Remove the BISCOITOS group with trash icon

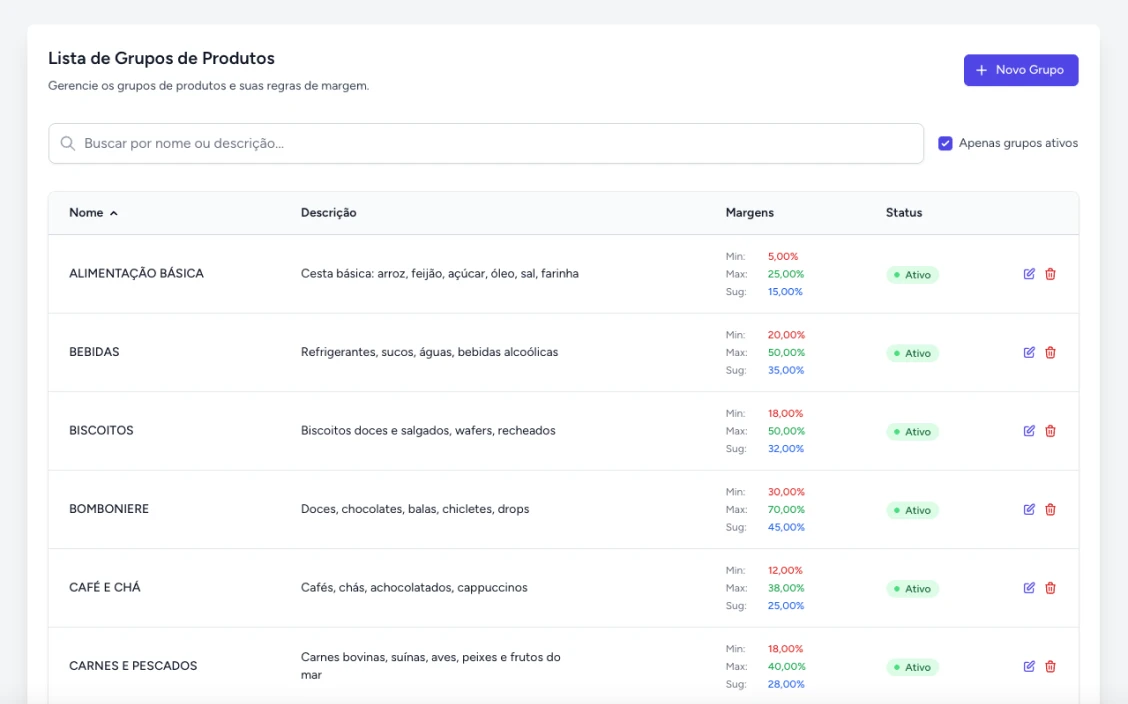(x=1050, y=431)
